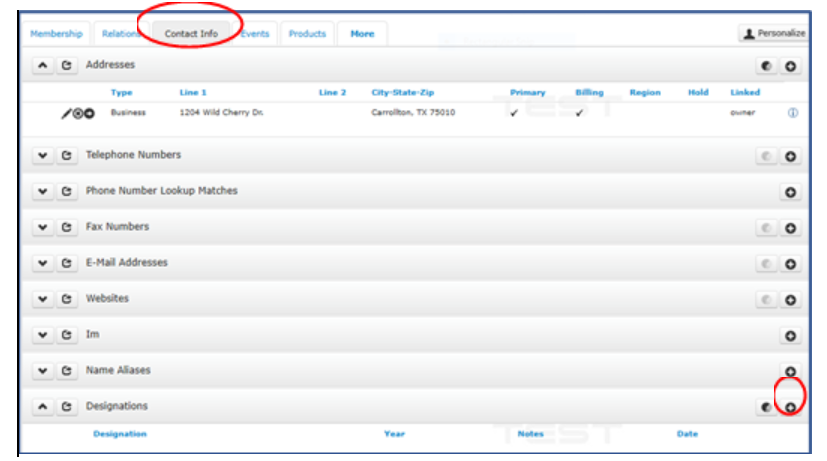Collapse the Addresses section

[x=44, y=66]
